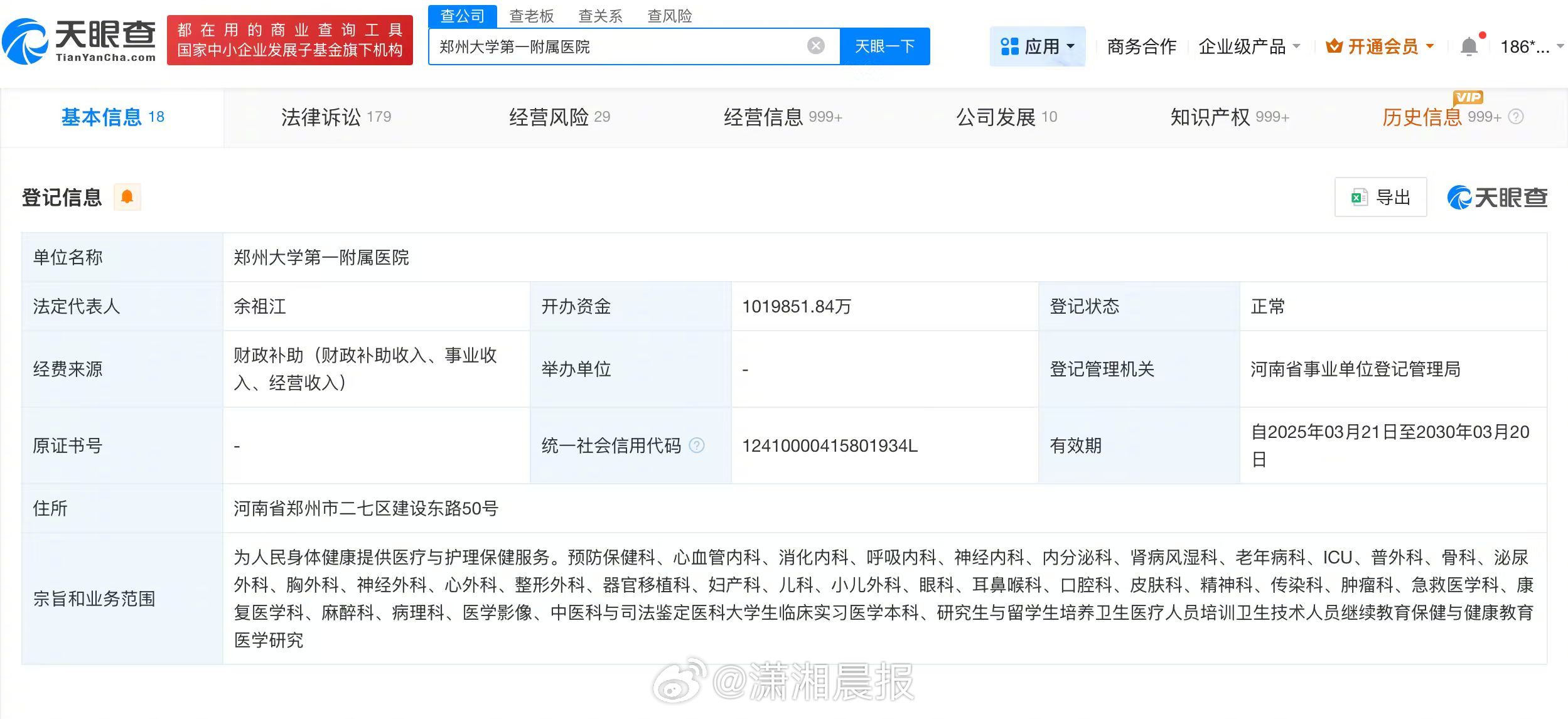Open the notification bell icon
Screen dimensions: 1568x719
click(x=1469, y=46)
